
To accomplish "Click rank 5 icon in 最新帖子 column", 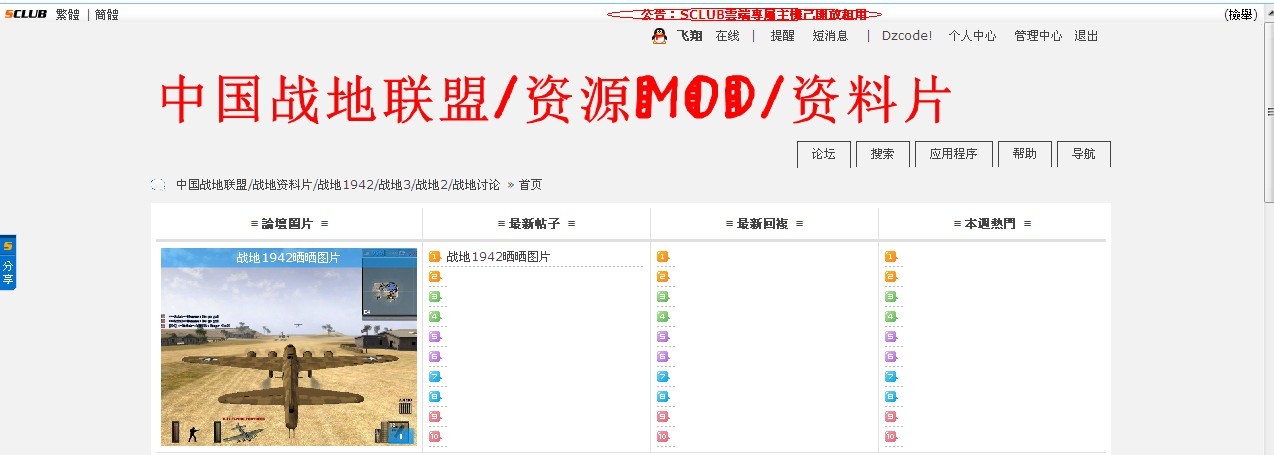I will coord(435,337).
